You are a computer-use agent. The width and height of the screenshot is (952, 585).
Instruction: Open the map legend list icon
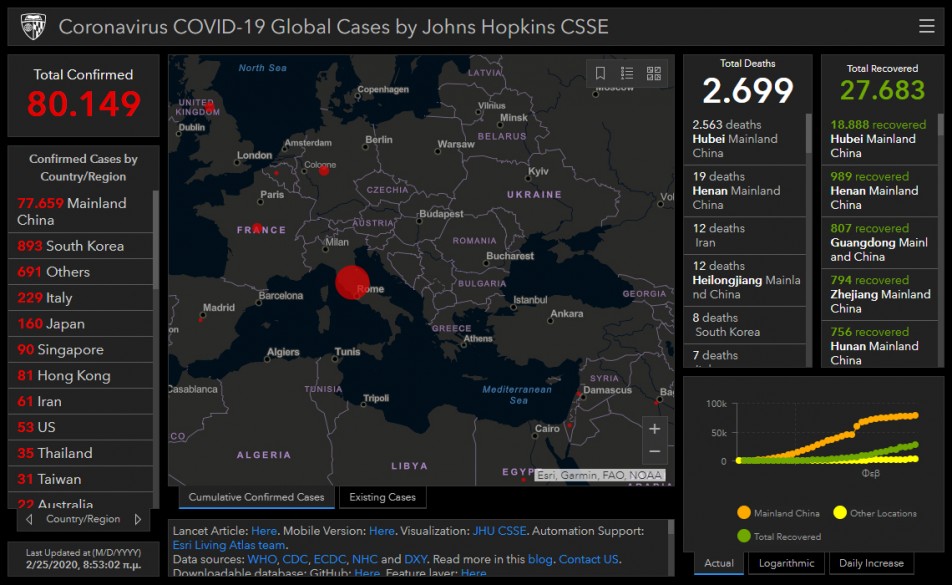tap(627, 73)
